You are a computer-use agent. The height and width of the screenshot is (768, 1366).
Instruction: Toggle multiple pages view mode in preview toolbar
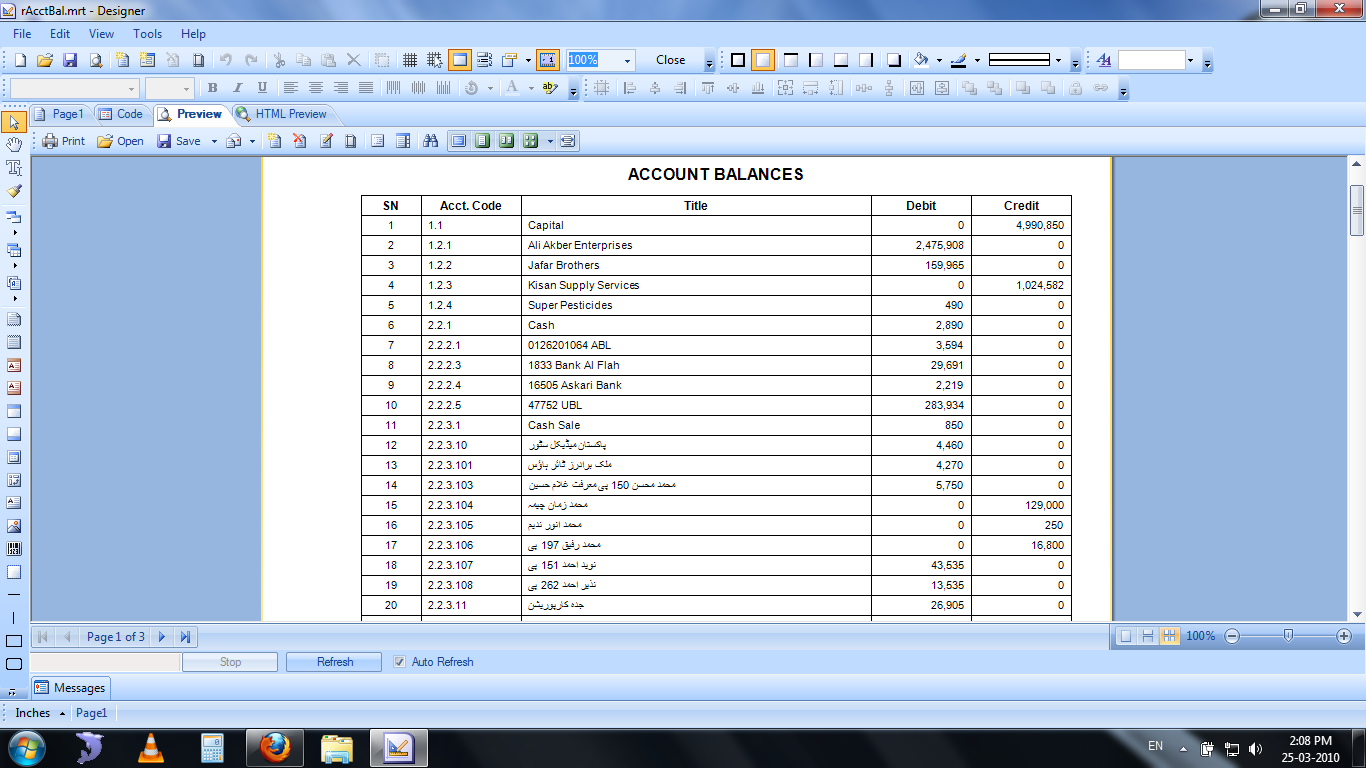pos(531,141)
